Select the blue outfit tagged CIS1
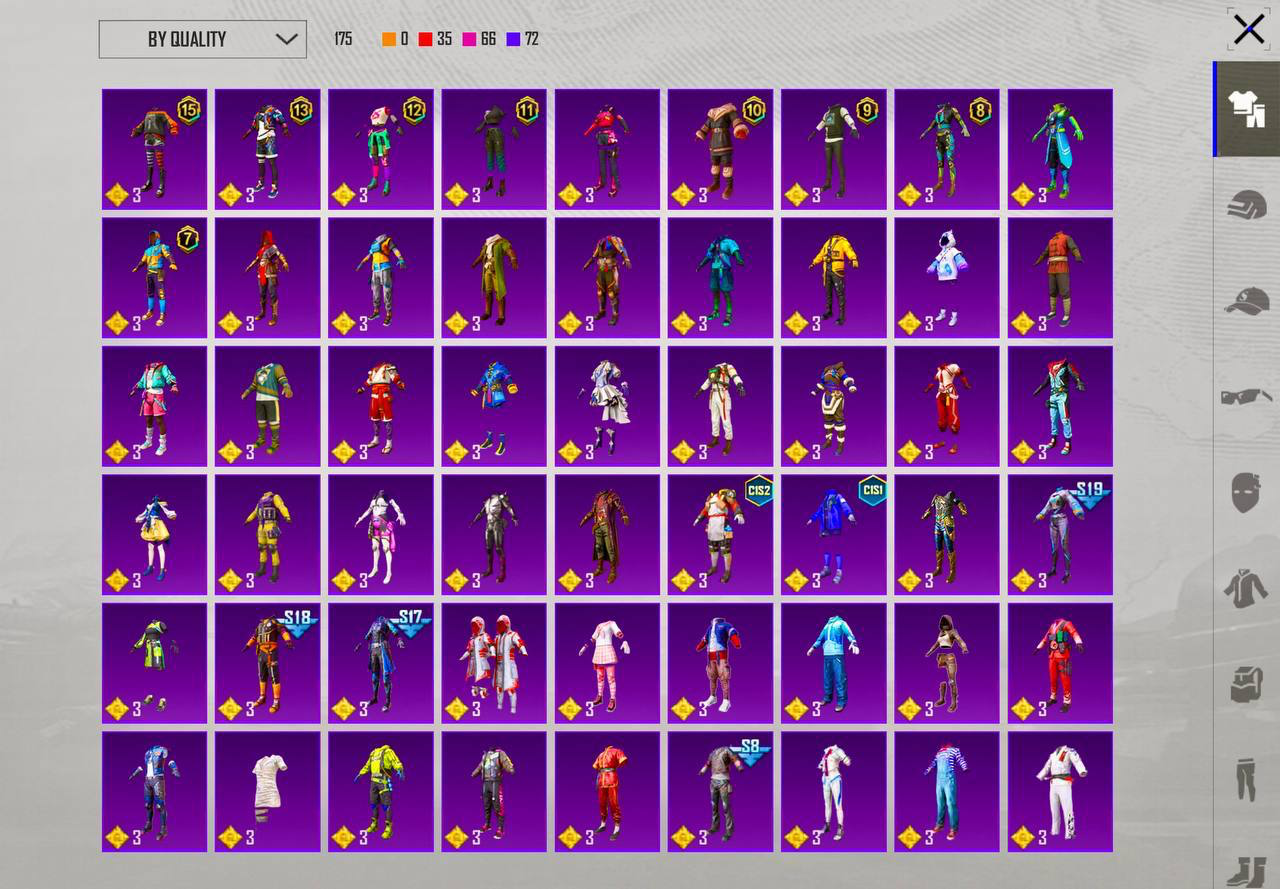The height and width of the screenshot is (889, 1280). coord(833,535)
